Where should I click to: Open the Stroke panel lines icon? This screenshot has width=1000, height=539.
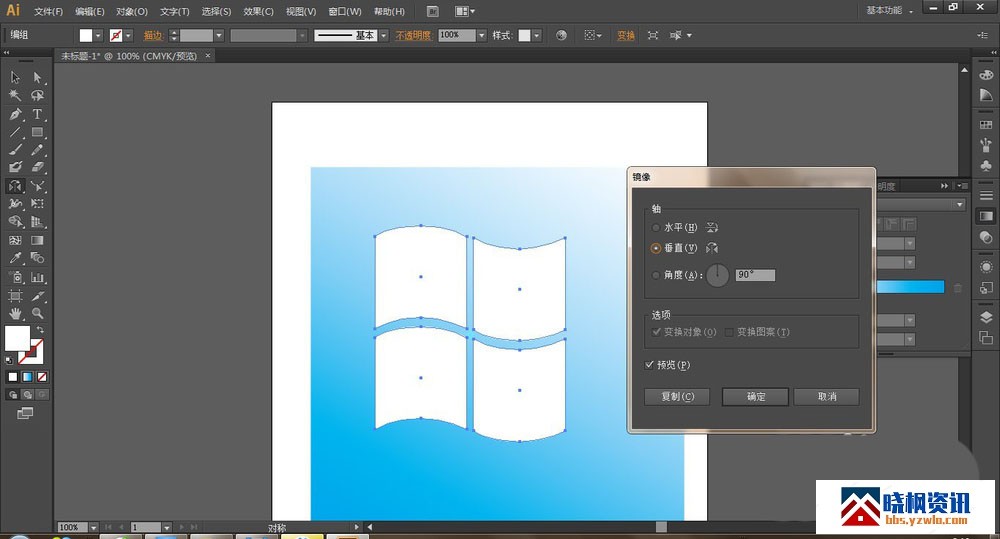coord(986,195)
